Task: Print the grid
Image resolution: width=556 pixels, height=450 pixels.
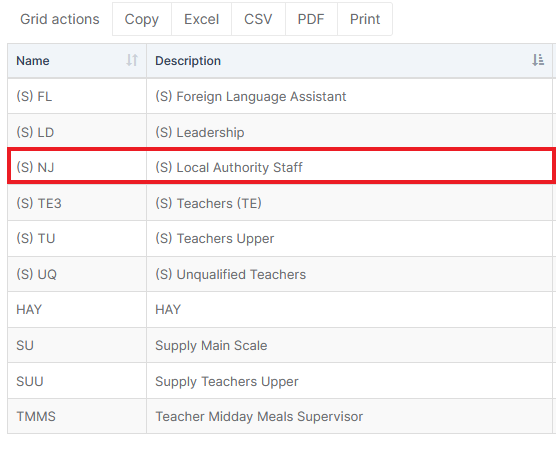Action: click(x=365, y=19)
